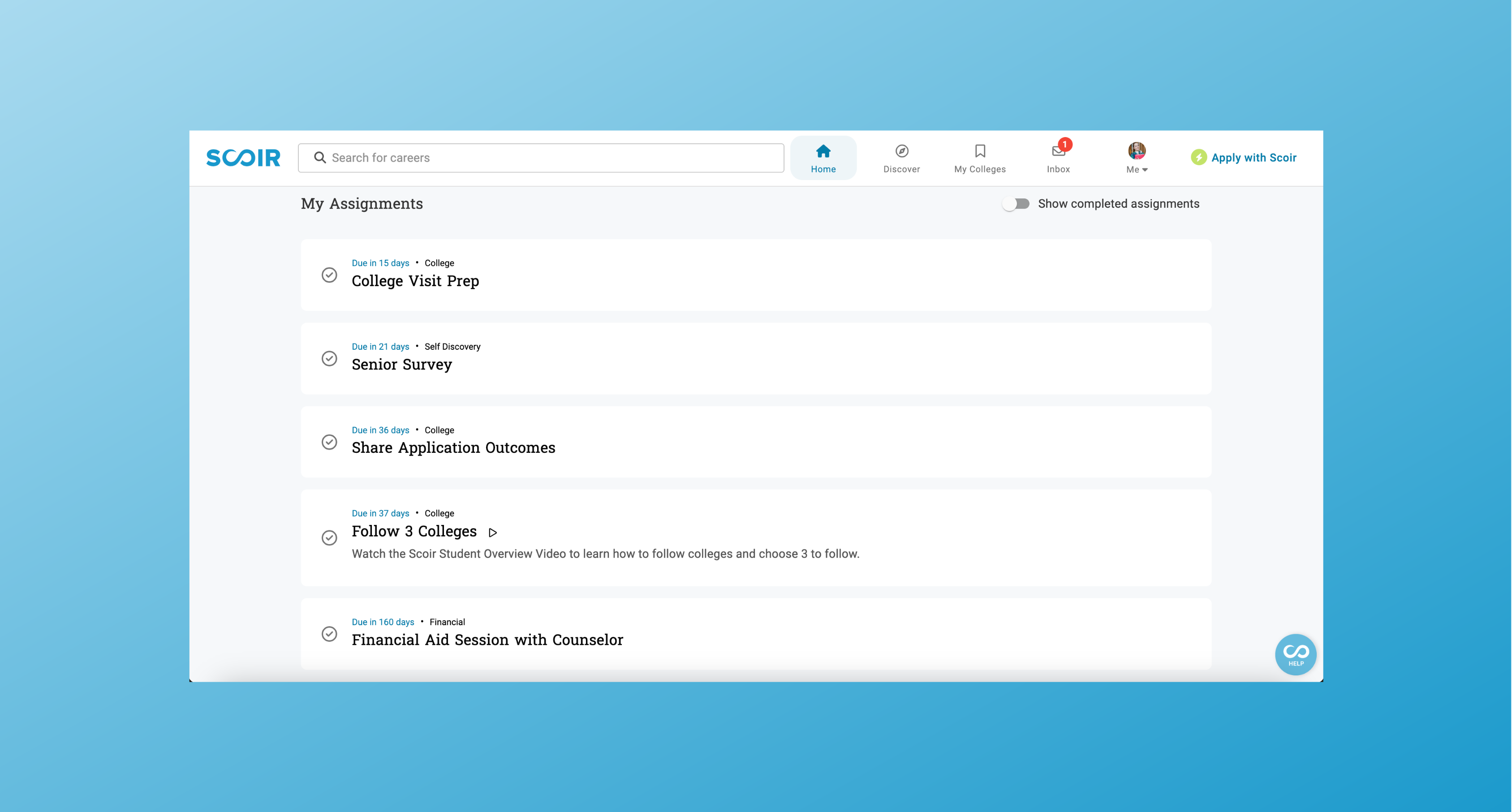Click the profile avatar picture
Screen dimensions: 1512x812
(1137, 151)
